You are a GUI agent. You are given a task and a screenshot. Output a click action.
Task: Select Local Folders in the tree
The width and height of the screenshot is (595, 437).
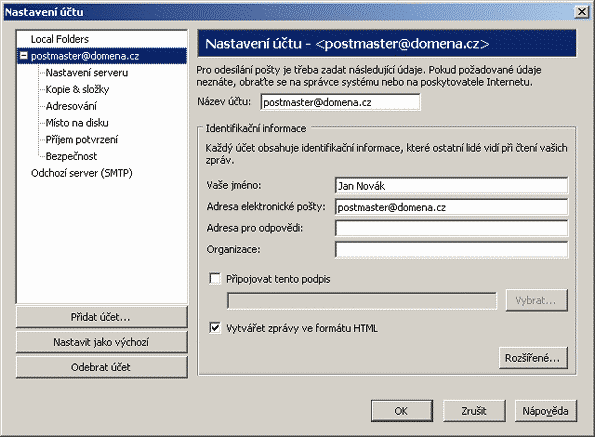coord(60,39)
